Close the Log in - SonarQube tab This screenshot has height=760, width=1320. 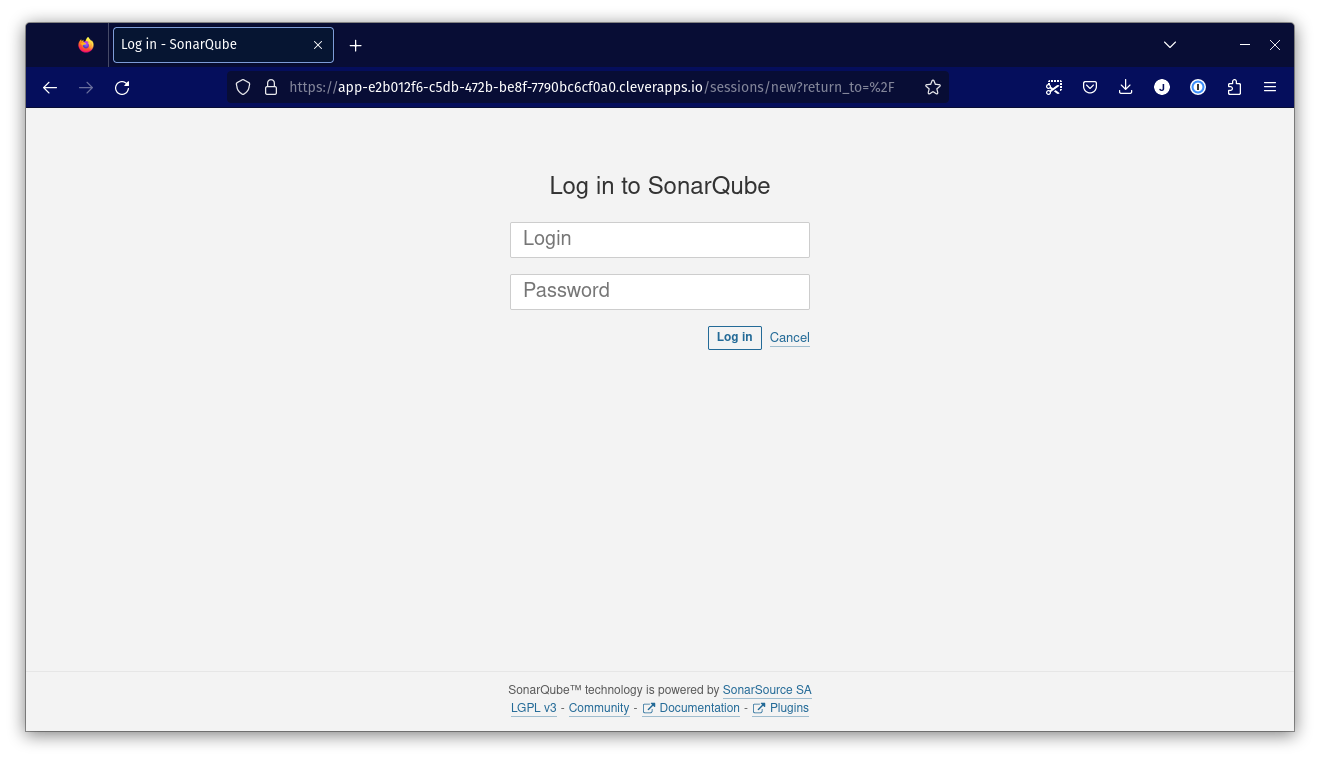pos(318,45)
